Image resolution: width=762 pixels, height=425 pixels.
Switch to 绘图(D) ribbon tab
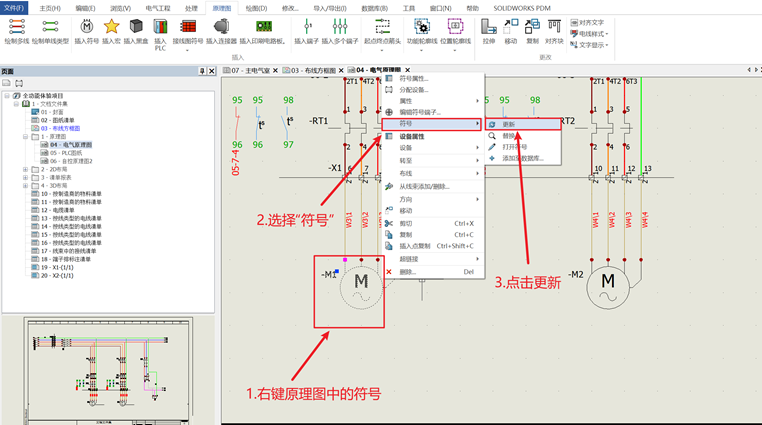click(x=256, y=8)
